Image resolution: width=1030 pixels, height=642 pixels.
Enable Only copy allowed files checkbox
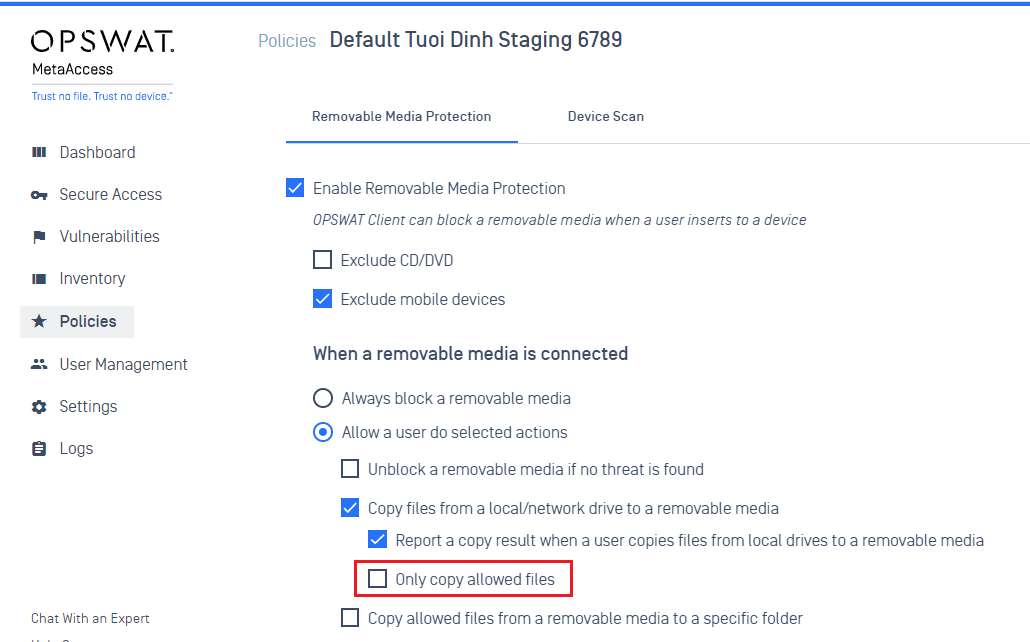(377, 578)
